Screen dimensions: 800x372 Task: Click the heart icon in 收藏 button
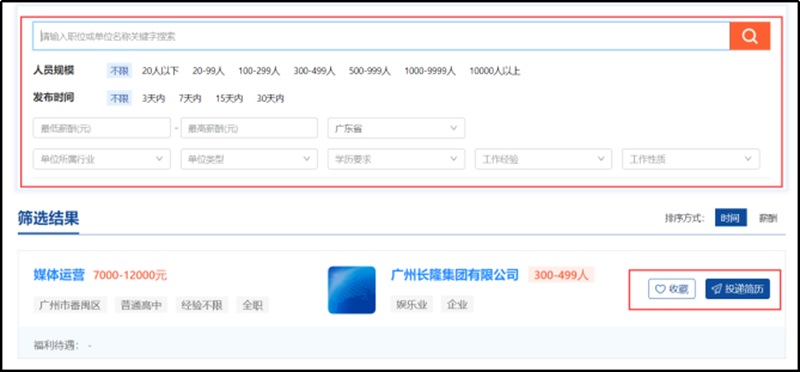pyautogui.click(x=660, y=289)
